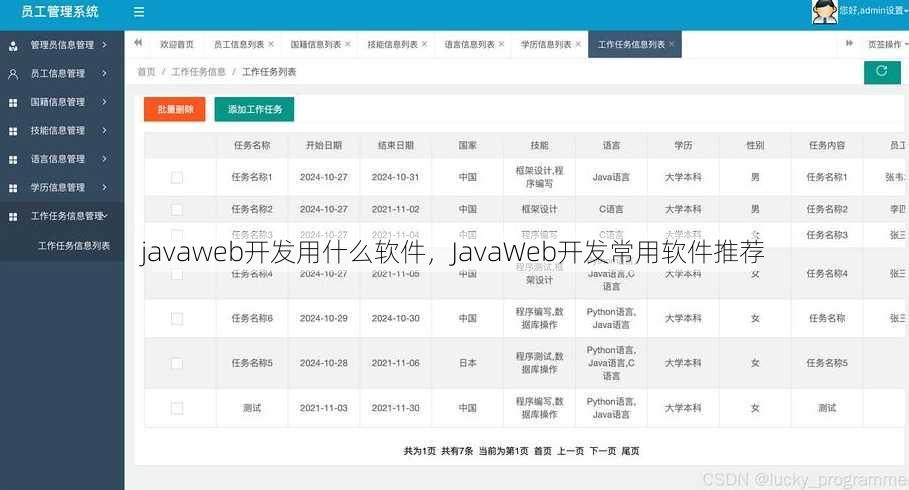Expand 语言信息管理 sidebar menu

104,159
